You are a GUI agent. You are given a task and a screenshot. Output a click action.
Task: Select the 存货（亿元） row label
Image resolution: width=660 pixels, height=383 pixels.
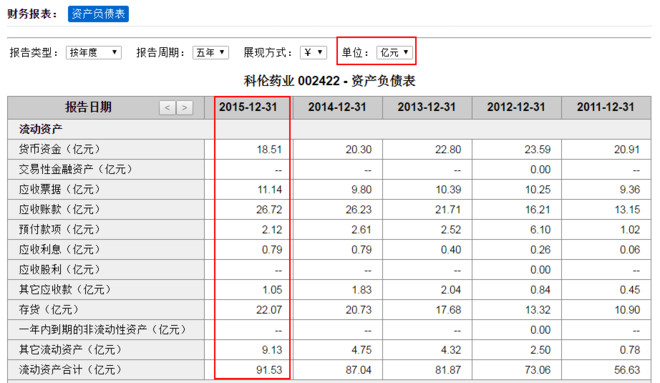[x=49, y=310]
